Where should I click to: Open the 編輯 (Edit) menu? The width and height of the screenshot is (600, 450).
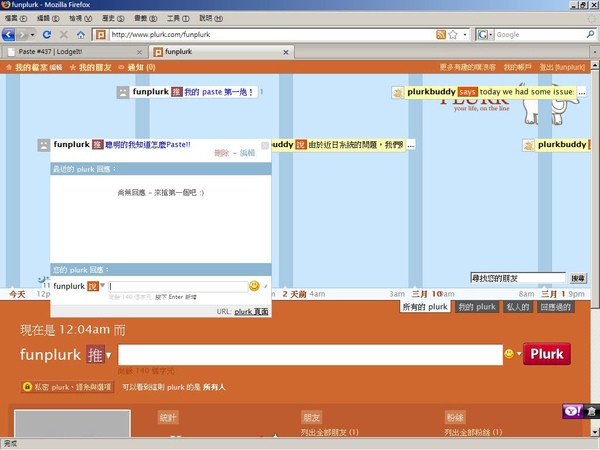48,18
